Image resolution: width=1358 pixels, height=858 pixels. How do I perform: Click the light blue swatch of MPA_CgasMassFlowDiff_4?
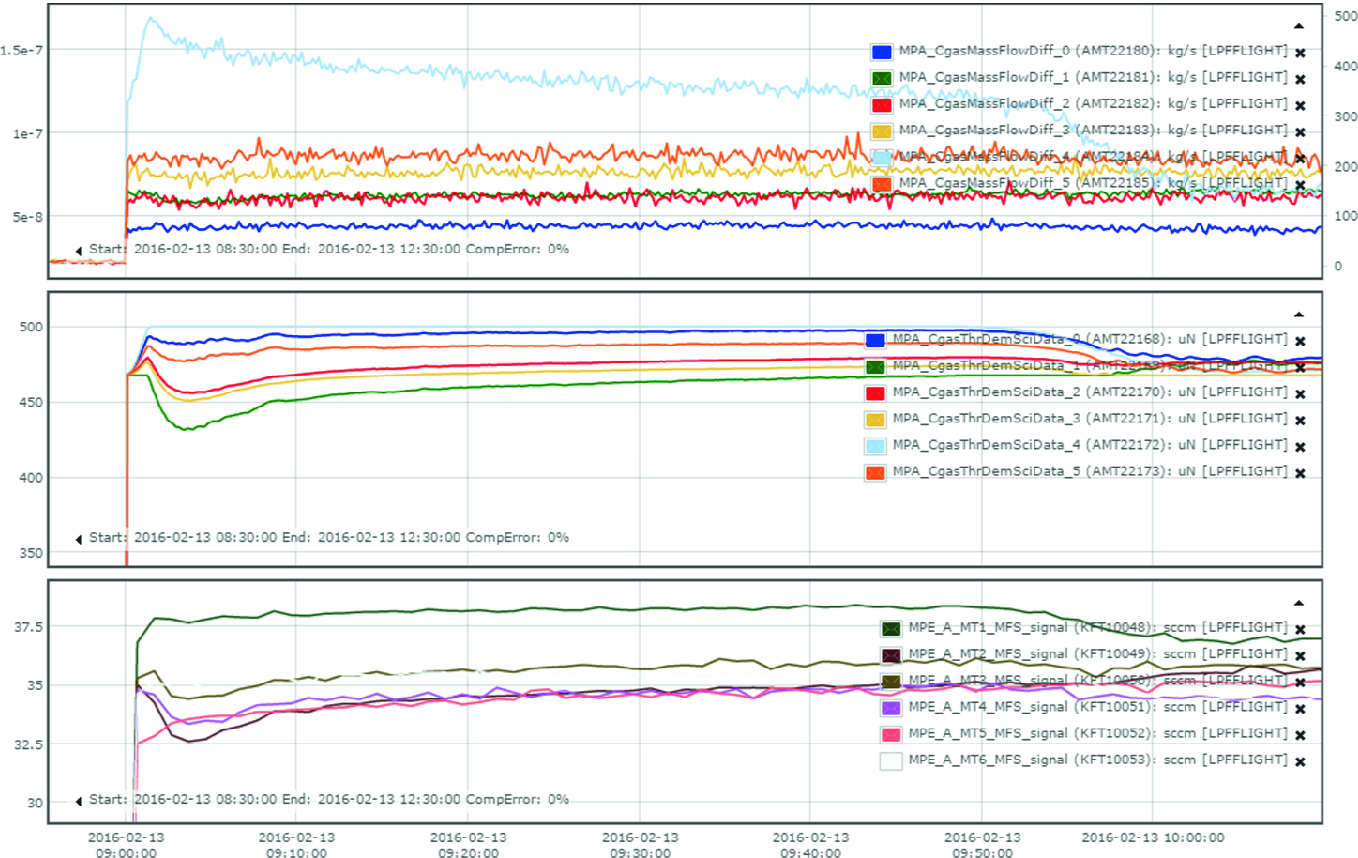882,157
